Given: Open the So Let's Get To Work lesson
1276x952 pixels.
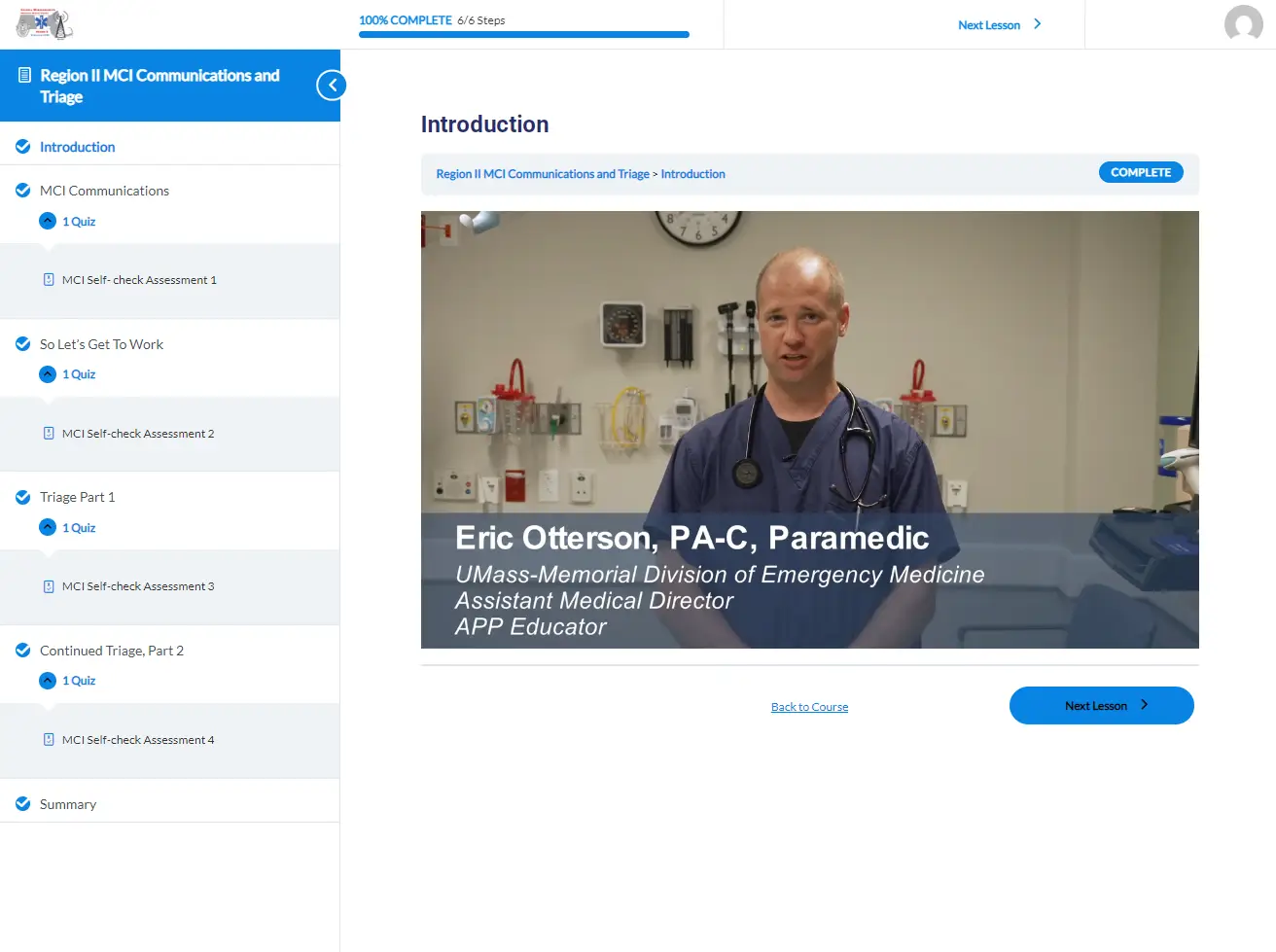Looking at the screenshot, I should 101,344.
